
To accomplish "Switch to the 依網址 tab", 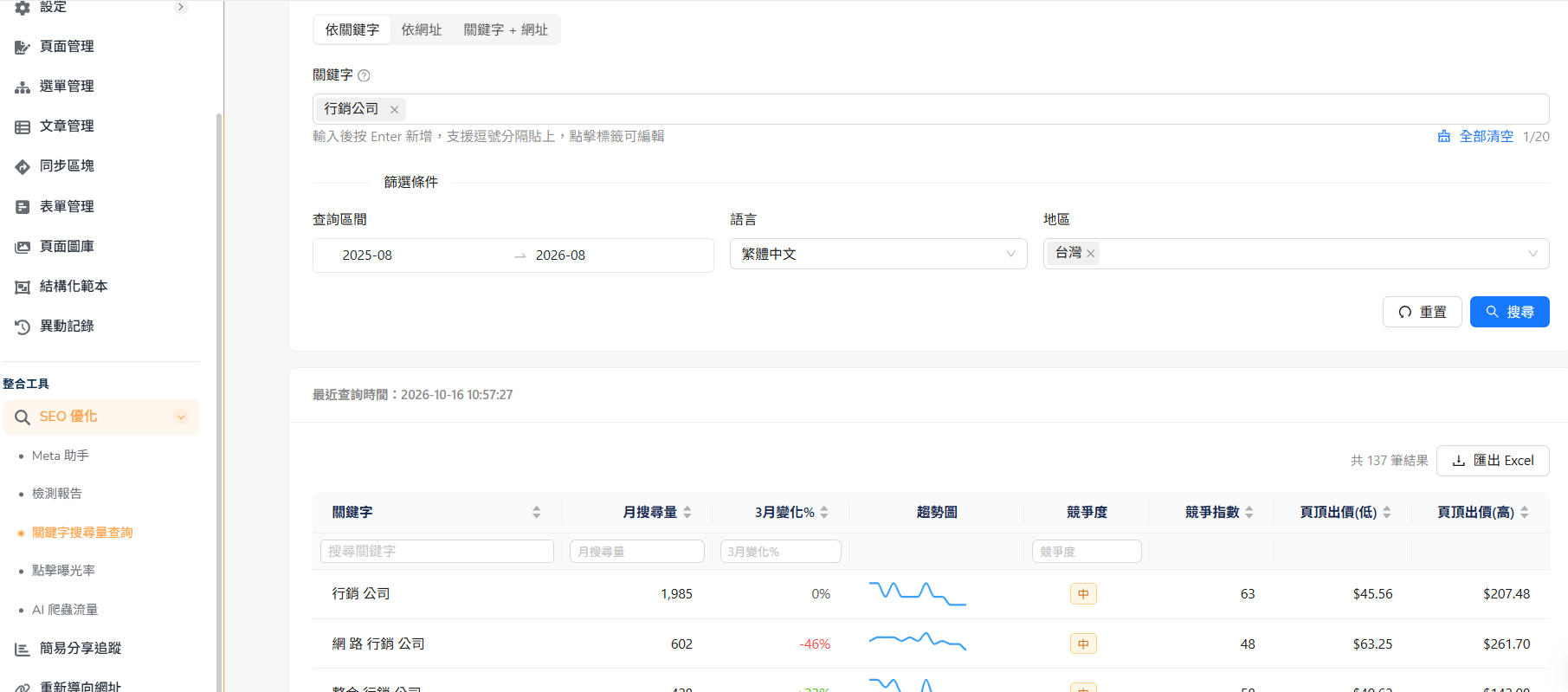I will (x=422, y=29).
